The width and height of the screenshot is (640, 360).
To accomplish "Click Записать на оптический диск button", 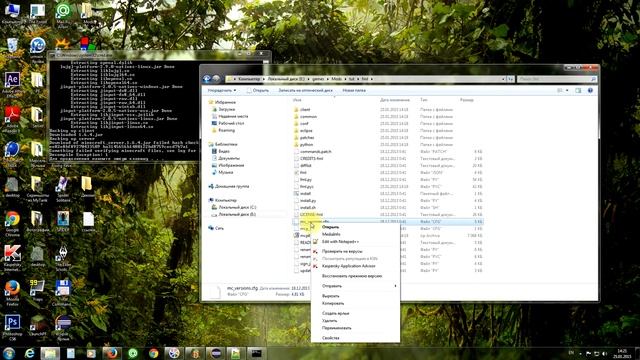I will [305, 90].
